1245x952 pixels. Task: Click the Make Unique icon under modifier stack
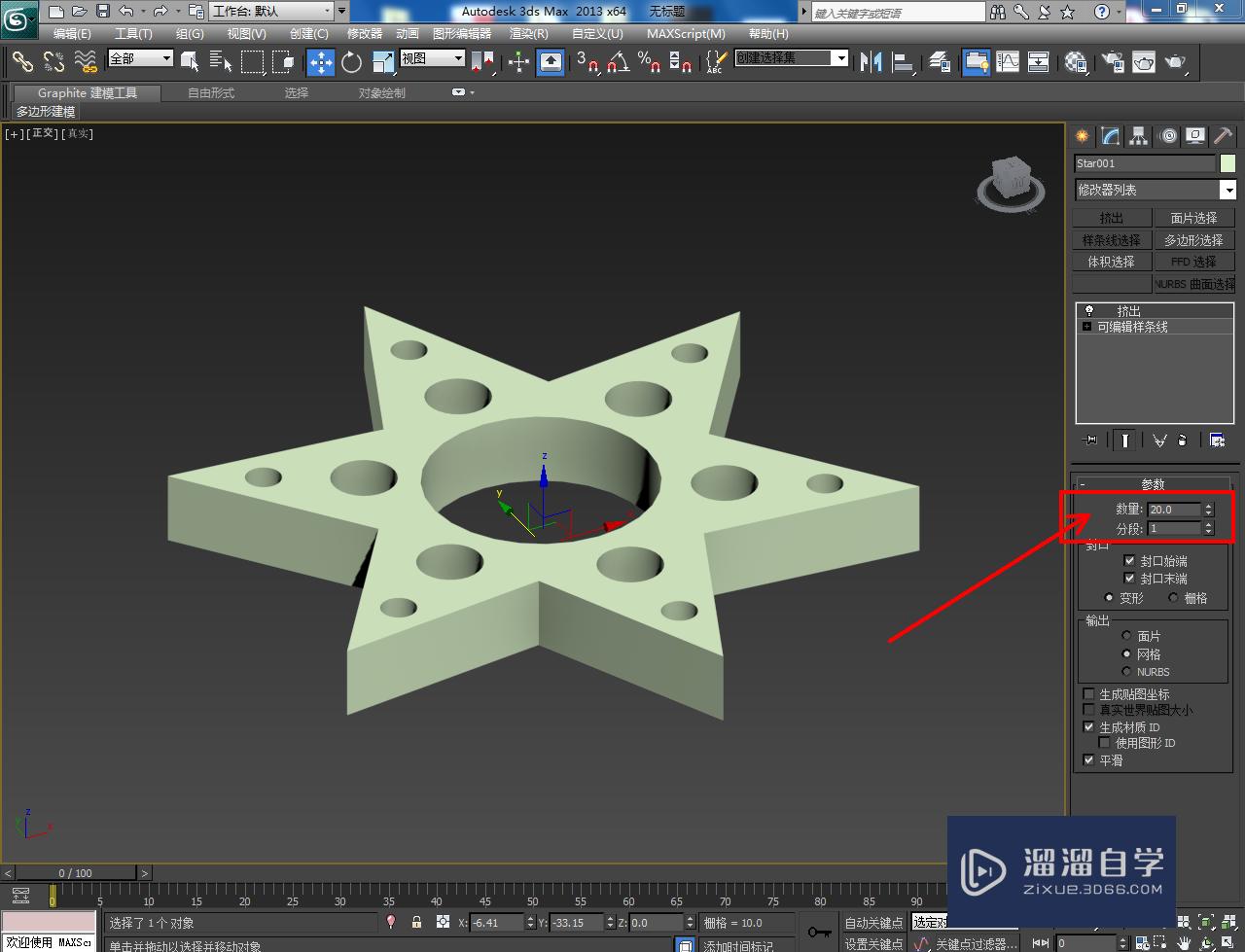pos(1159,441)
